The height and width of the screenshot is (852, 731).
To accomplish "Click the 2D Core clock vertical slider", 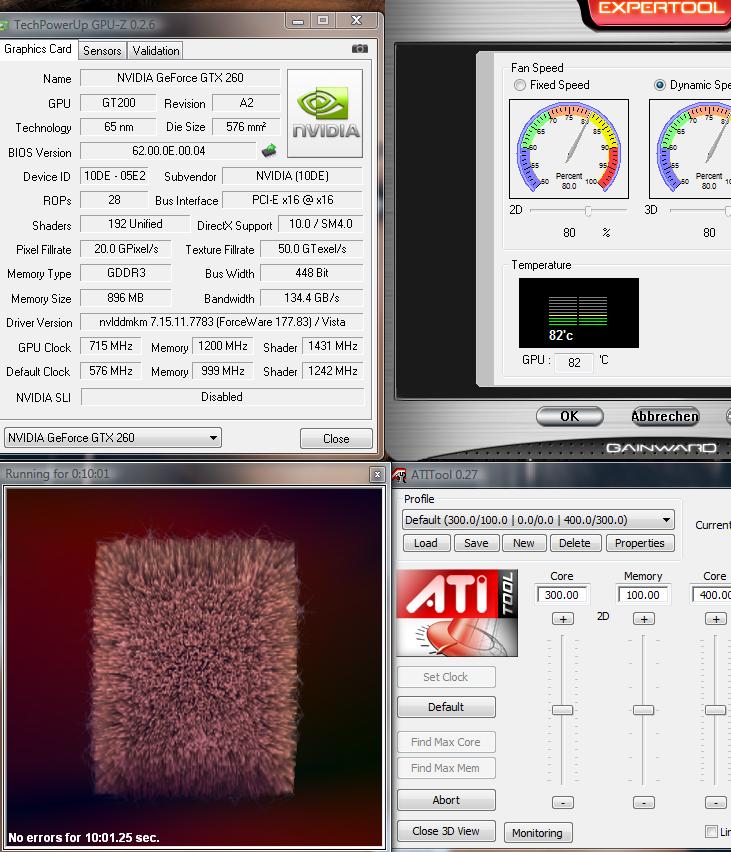I will pyautogui.click(x=563, y=710).
